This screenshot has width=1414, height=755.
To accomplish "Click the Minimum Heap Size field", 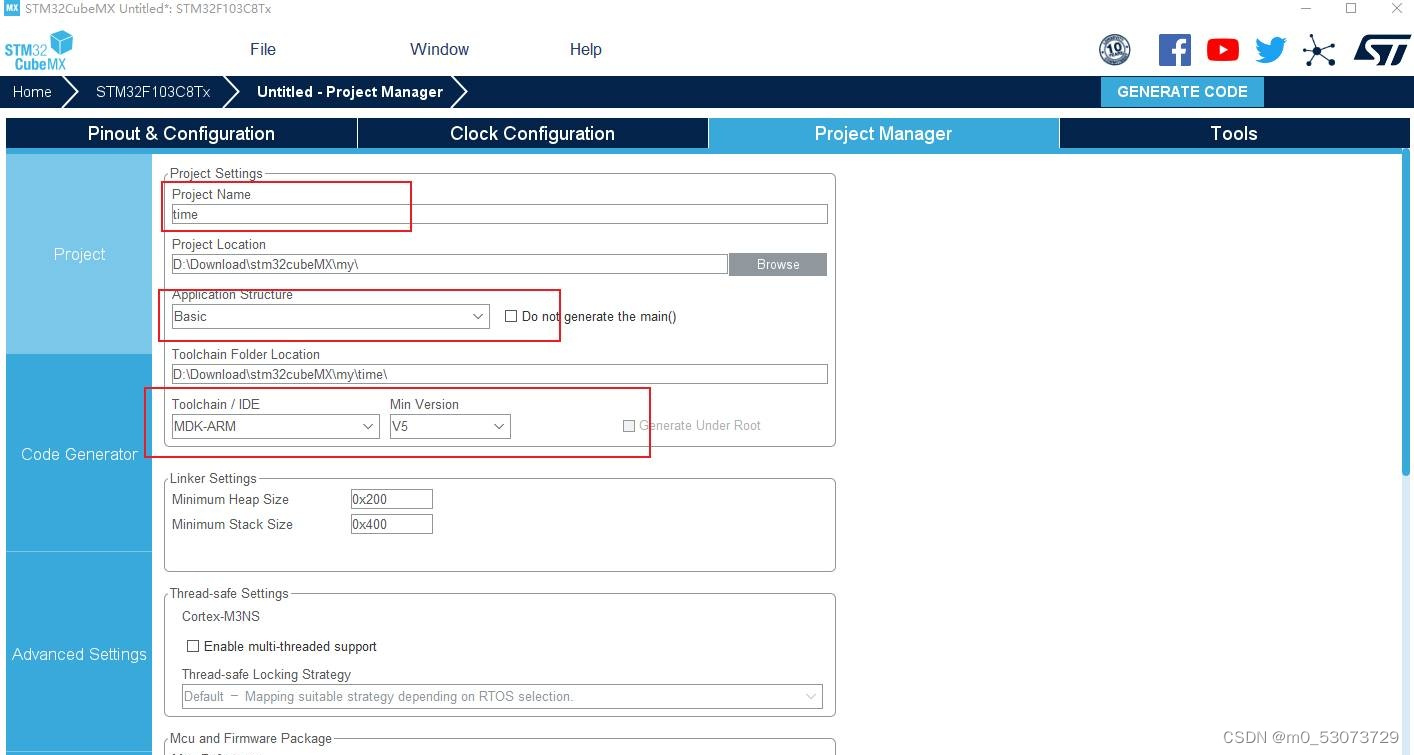I will pyautogui.click(x=391, y=499).
